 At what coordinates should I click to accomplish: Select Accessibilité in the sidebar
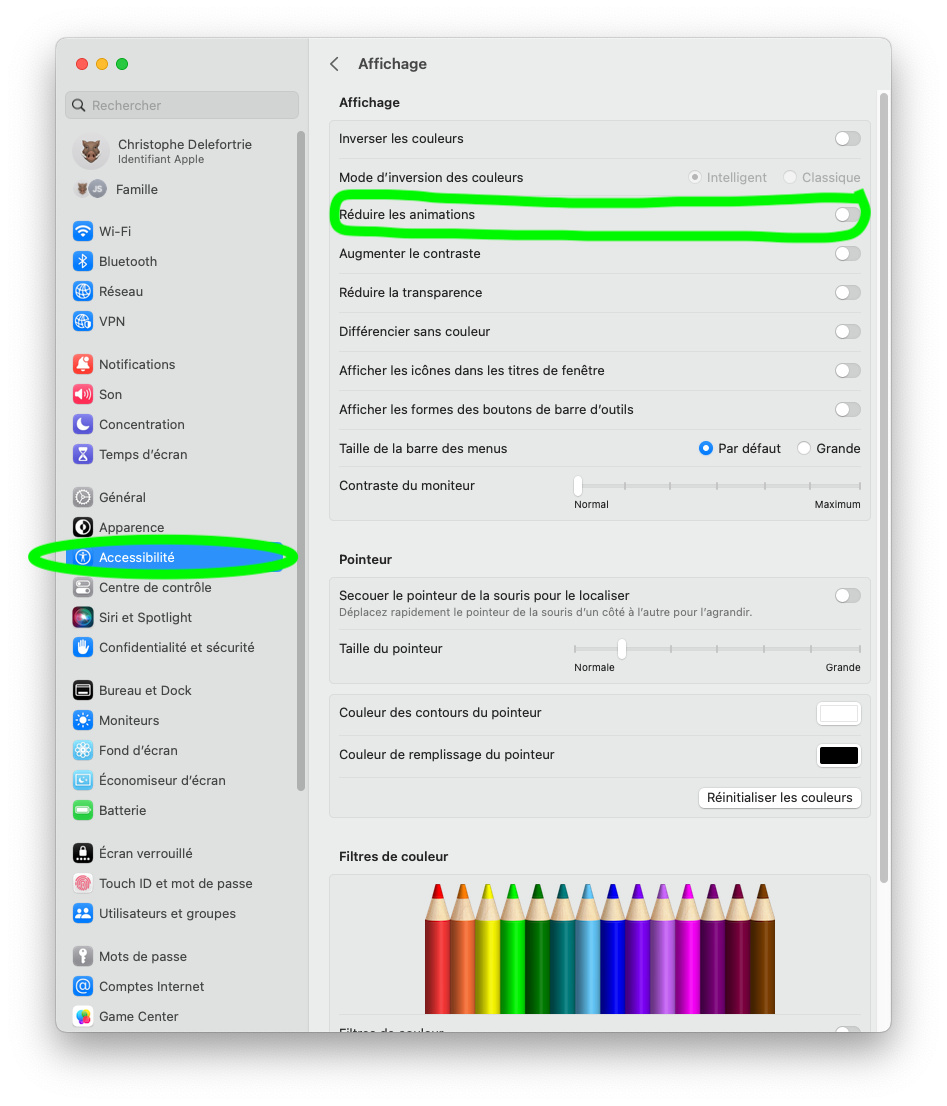pyautogui.click(x=137, y=557)
